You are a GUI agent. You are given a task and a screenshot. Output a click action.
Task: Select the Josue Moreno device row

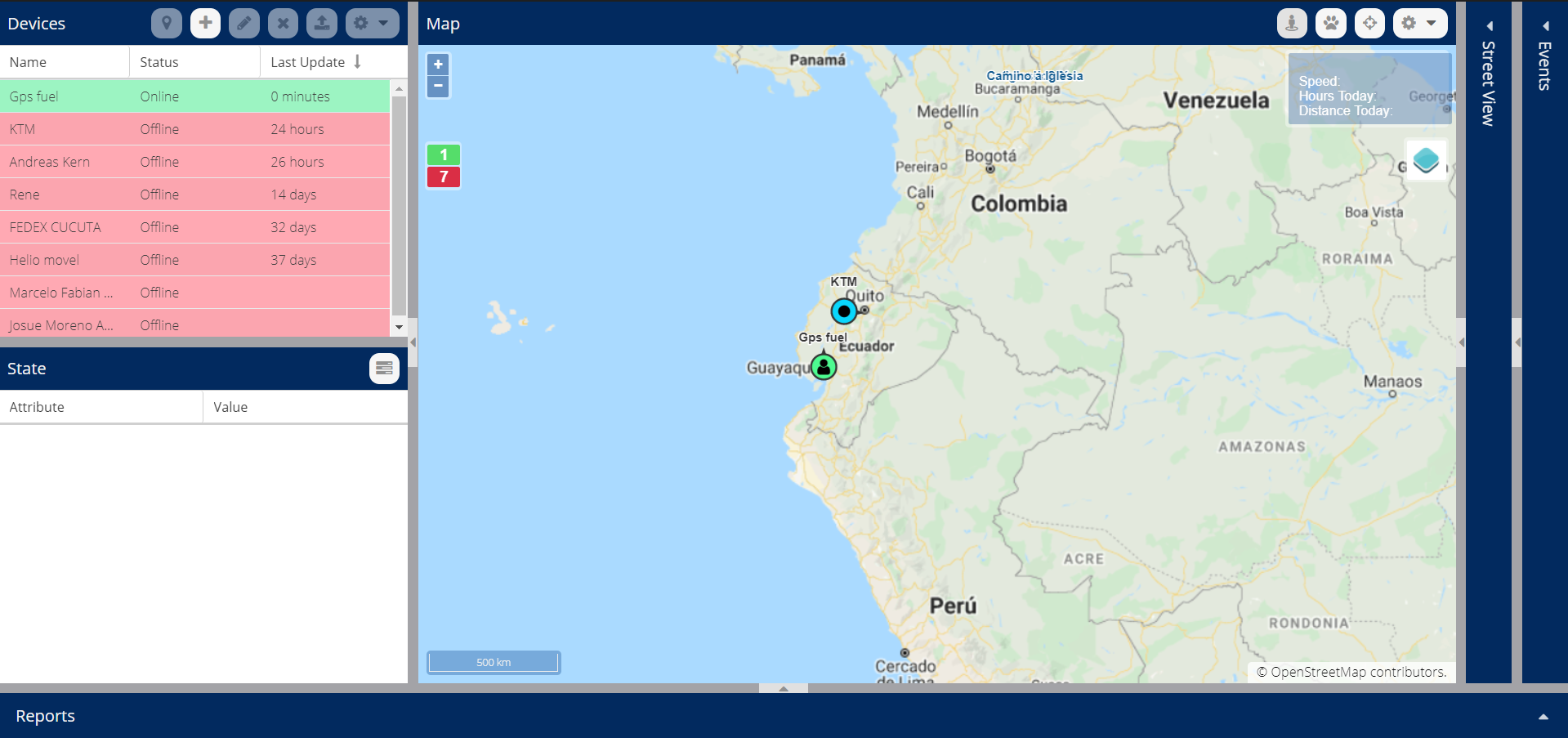pos(194,324)
